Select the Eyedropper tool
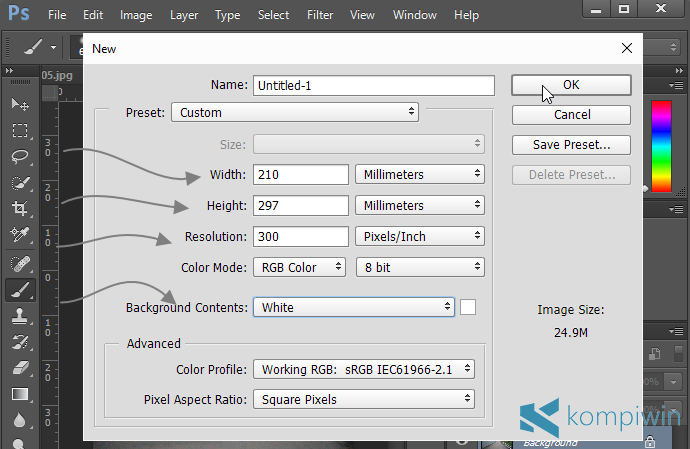The height and width of the screenshot is (449, 690). tap(20, 234)
